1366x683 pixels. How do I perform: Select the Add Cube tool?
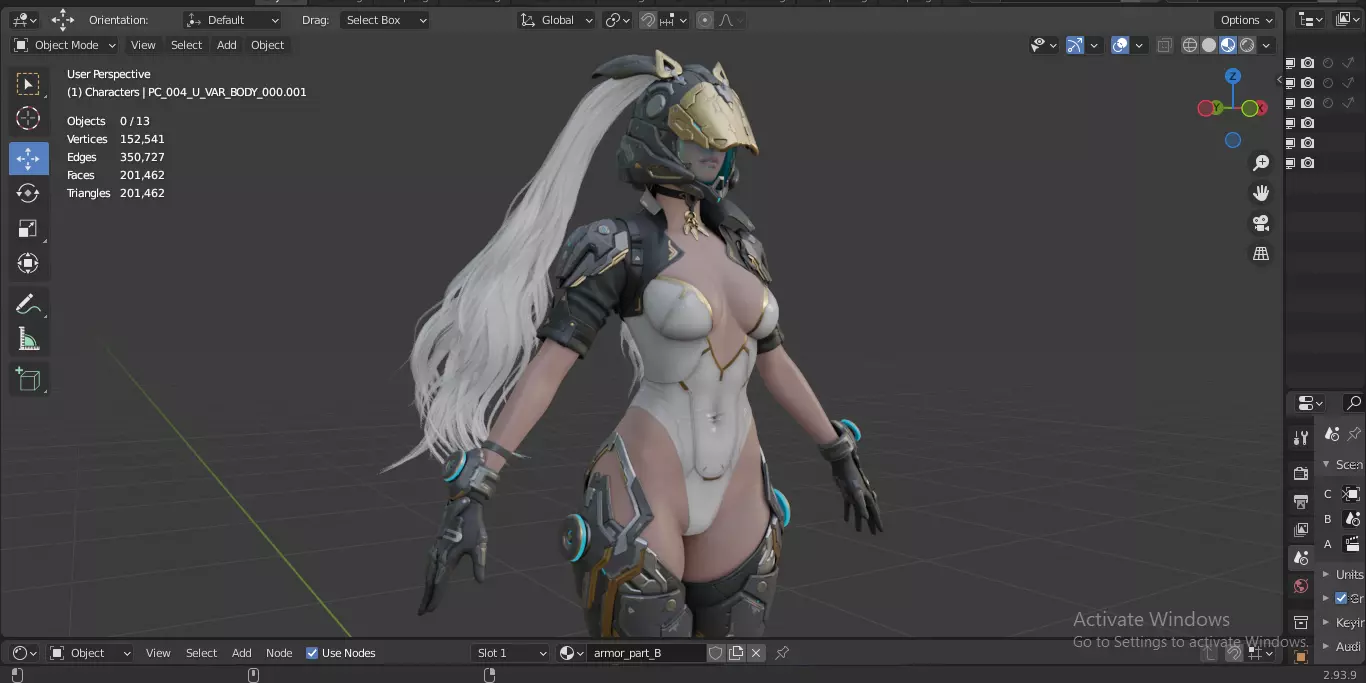(x=29, y=379)
